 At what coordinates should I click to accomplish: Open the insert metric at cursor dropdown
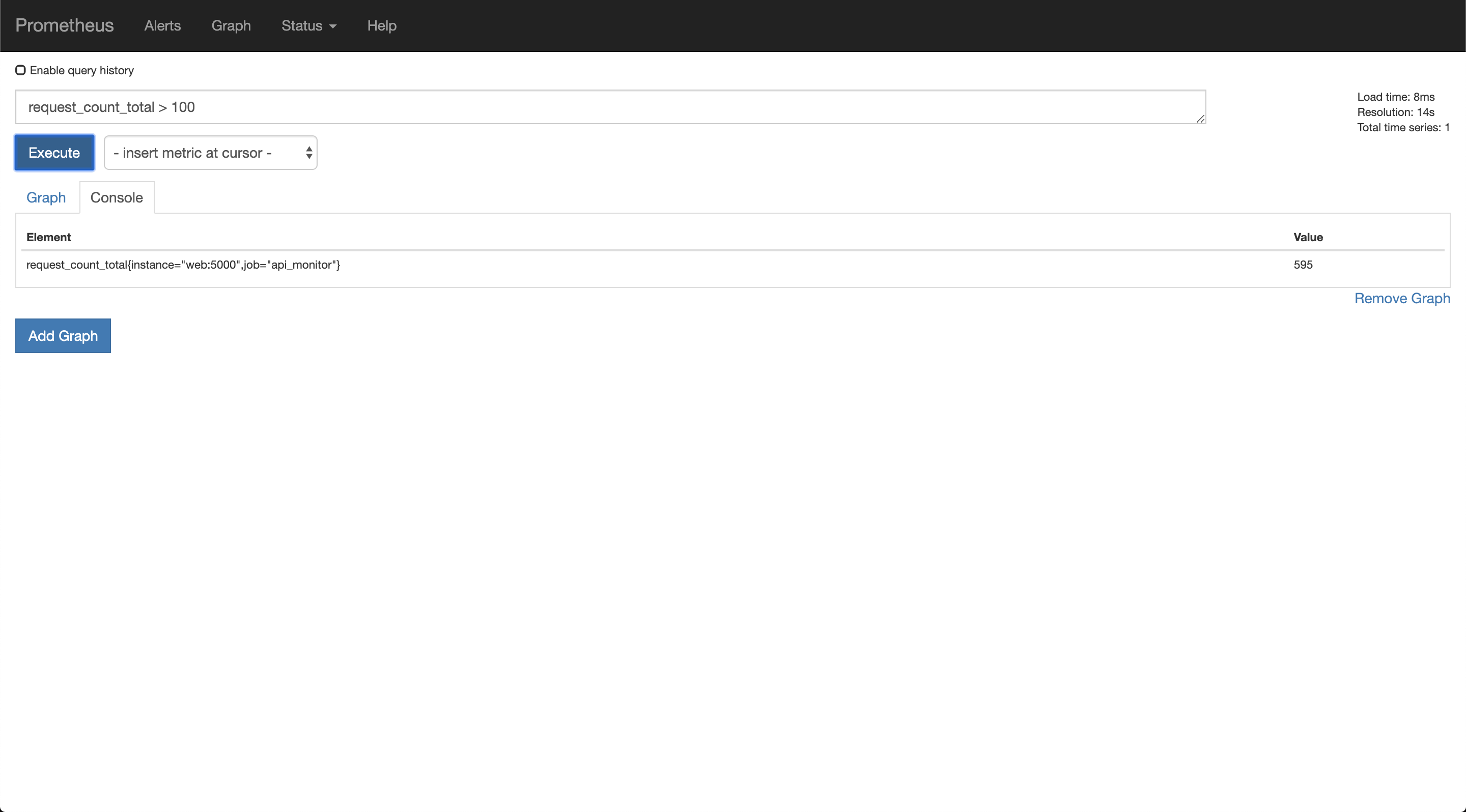211,153
